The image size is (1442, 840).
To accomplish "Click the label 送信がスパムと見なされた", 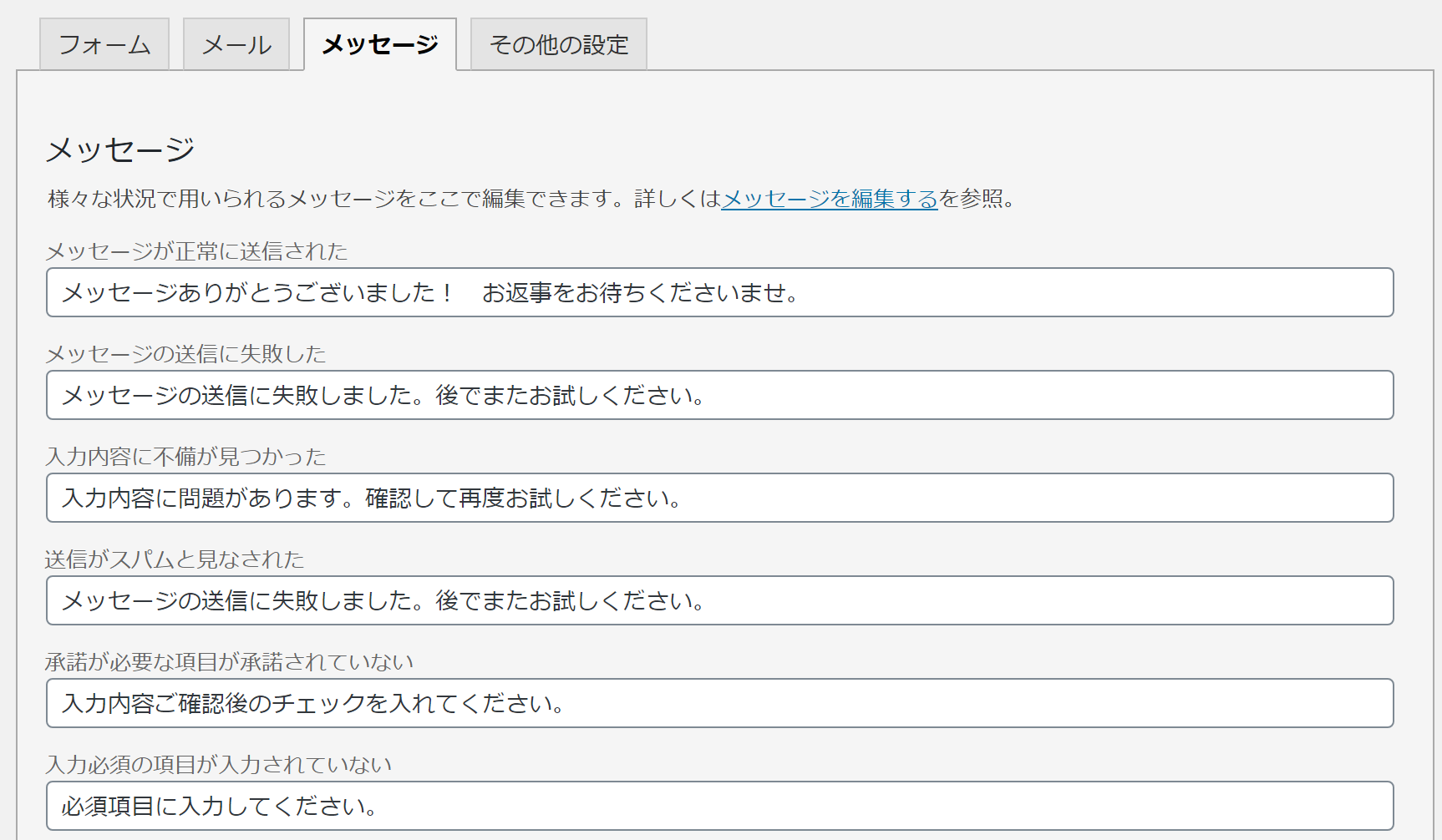I will [175, 559].
